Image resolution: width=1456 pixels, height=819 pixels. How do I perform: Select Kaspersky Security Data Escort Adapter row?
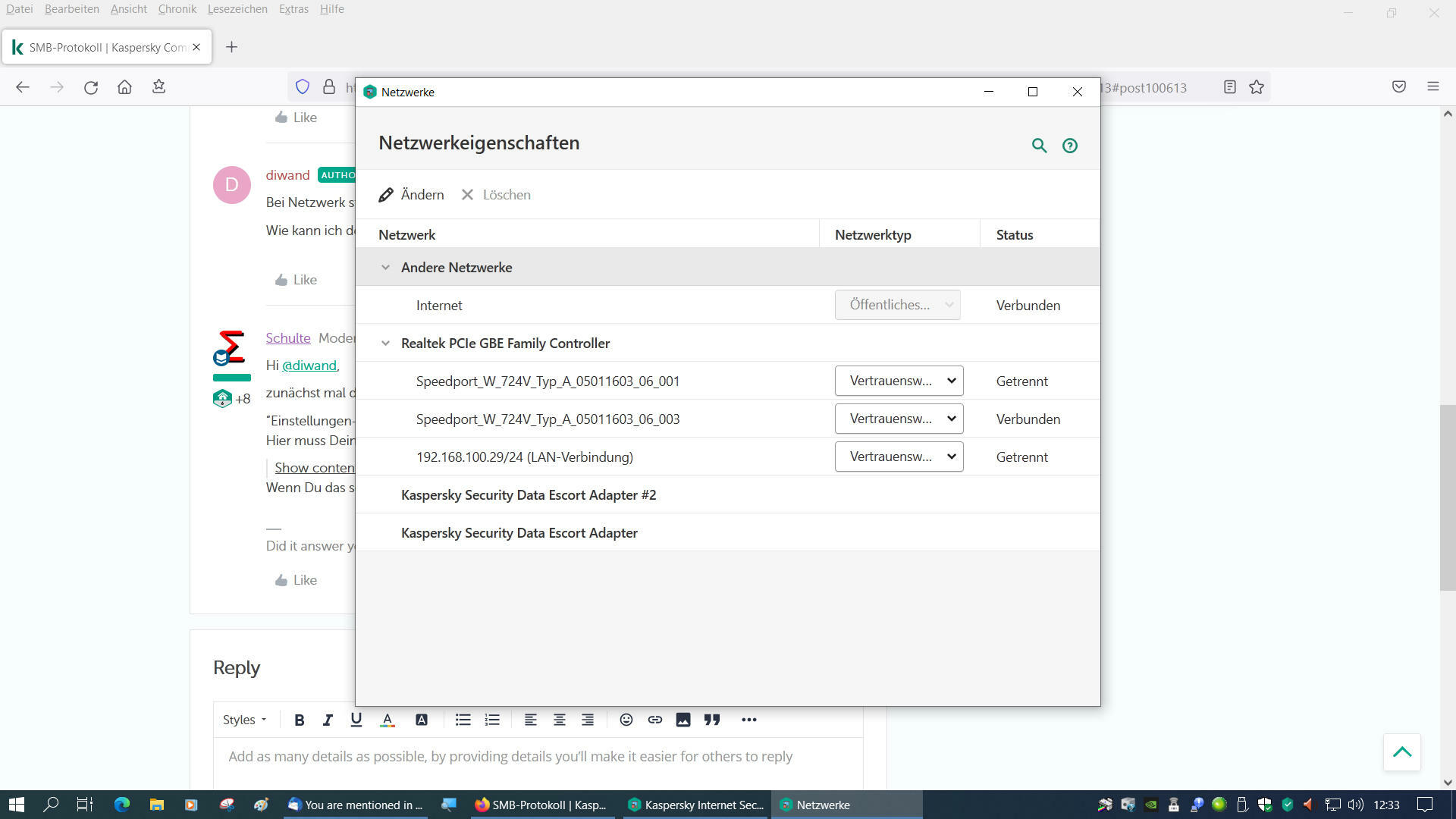click(728, 532)
